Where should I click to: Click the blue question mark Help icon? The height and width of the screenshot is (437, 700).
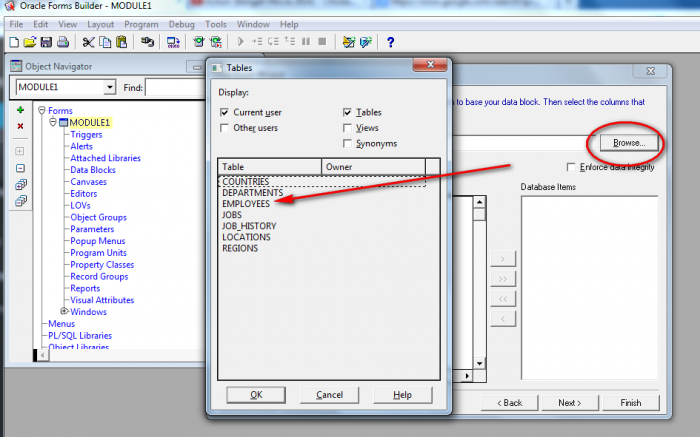pos(390,42)
